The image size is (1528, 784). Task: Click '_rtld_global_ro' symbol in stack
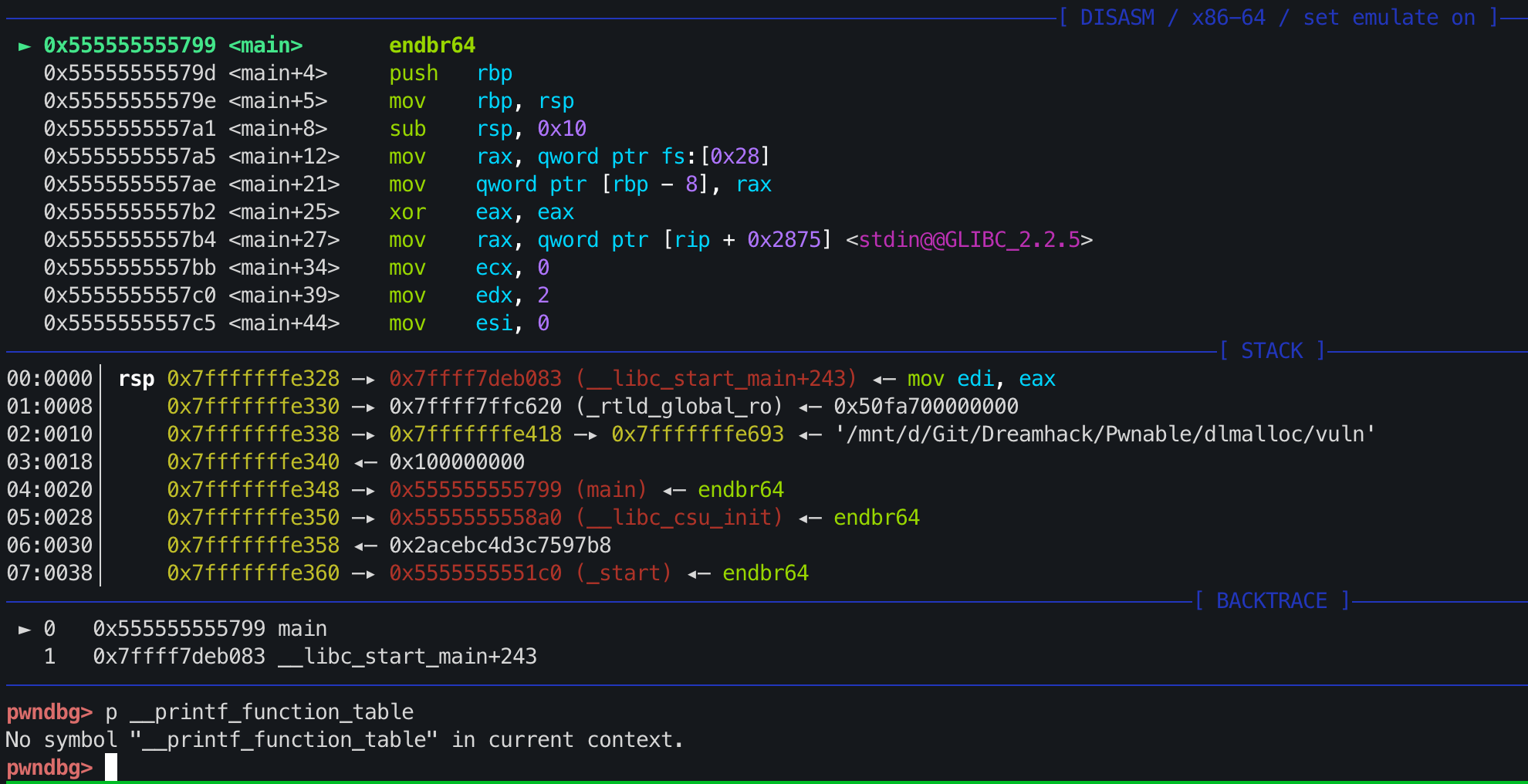679,407
